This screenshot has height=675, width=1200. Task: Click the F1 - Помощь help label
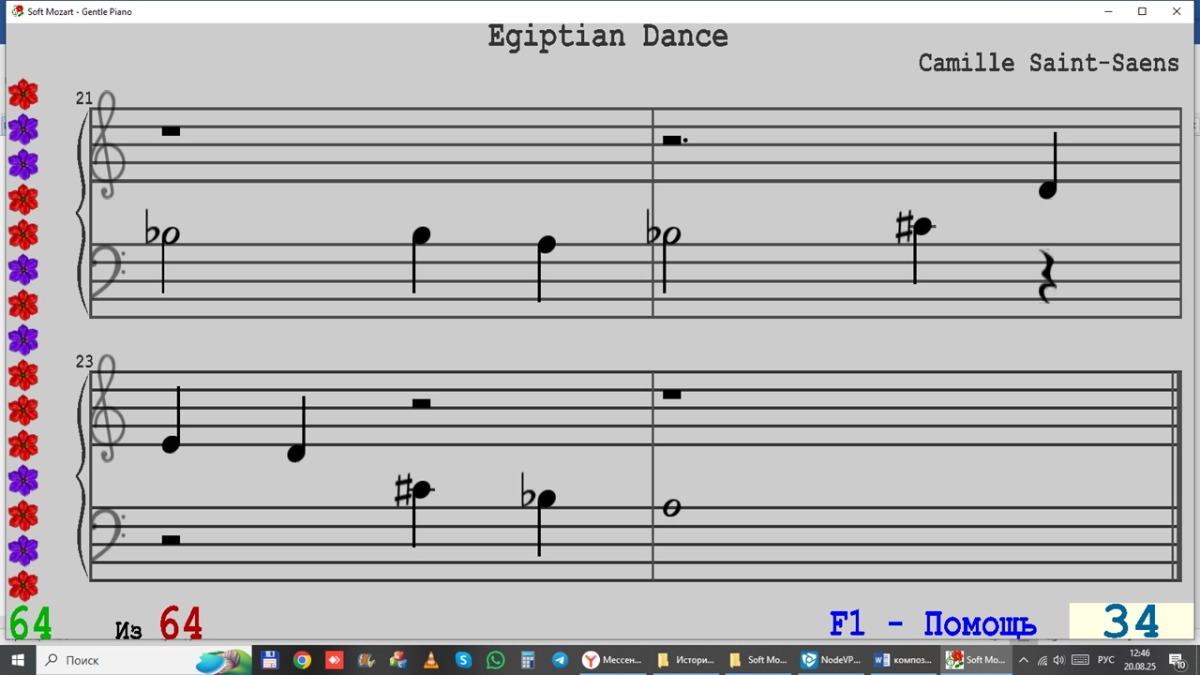click(x=933, y=624)
